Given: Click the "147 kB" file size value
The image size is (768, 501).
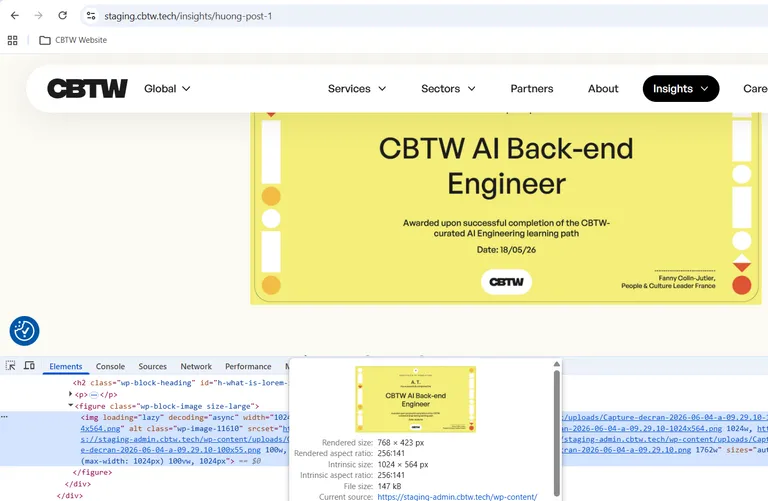Looking at the screenshot, I should pyautogui.click(x=389, y=486).
